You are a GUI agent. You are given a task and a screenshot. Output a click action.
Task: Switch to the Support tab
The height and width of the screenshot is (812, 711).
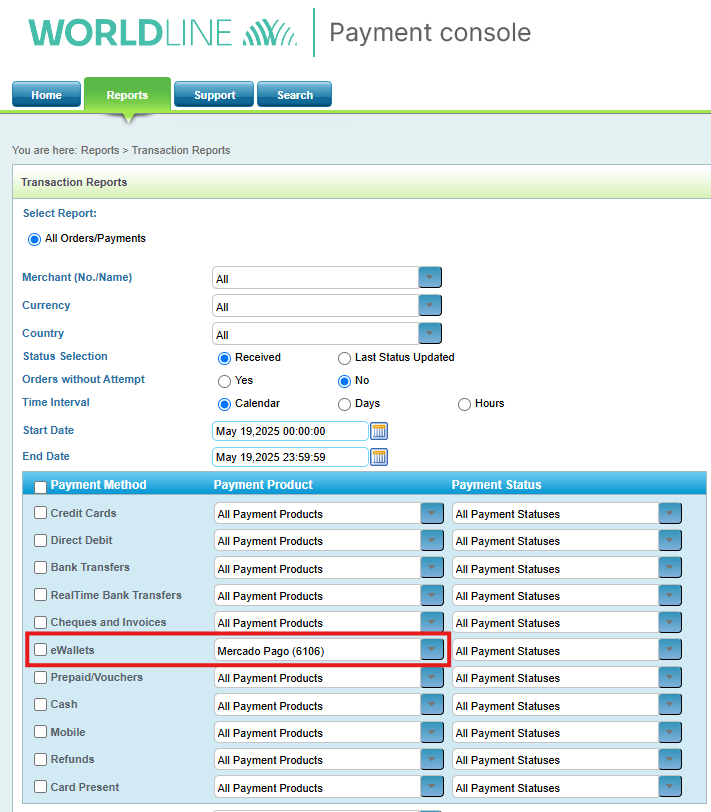click(214, 95)
